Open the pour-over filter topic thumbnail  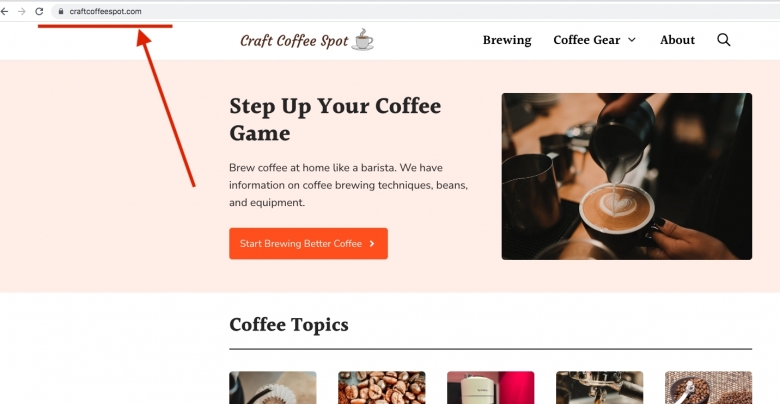(x=273, y=388)
